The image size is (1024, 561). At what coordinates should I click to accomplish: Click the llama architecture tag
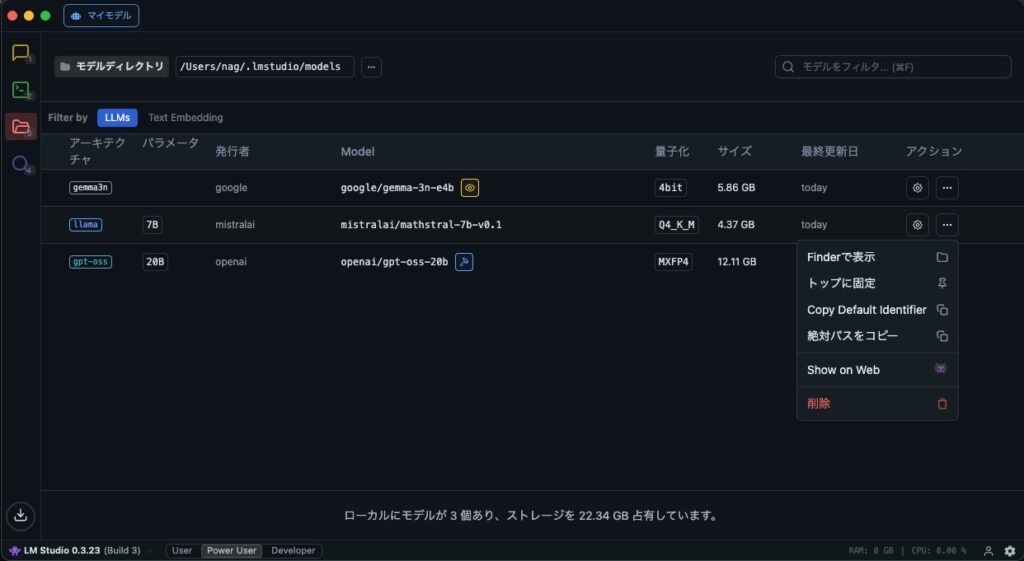pyautogui.click(x=86, y=225)
